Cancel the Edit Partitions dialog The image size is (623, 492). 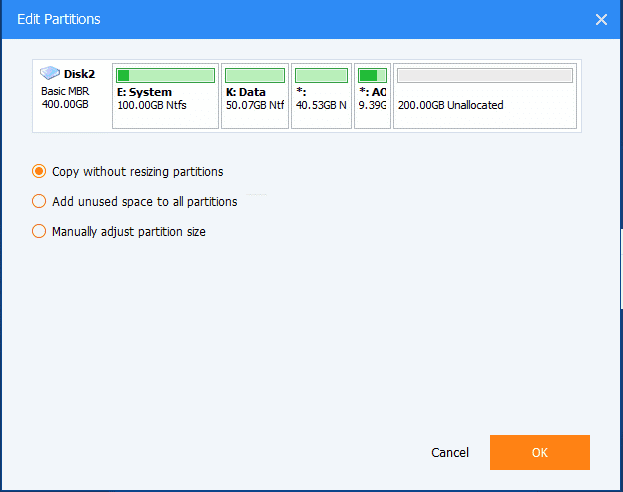(x=450, y=453)
